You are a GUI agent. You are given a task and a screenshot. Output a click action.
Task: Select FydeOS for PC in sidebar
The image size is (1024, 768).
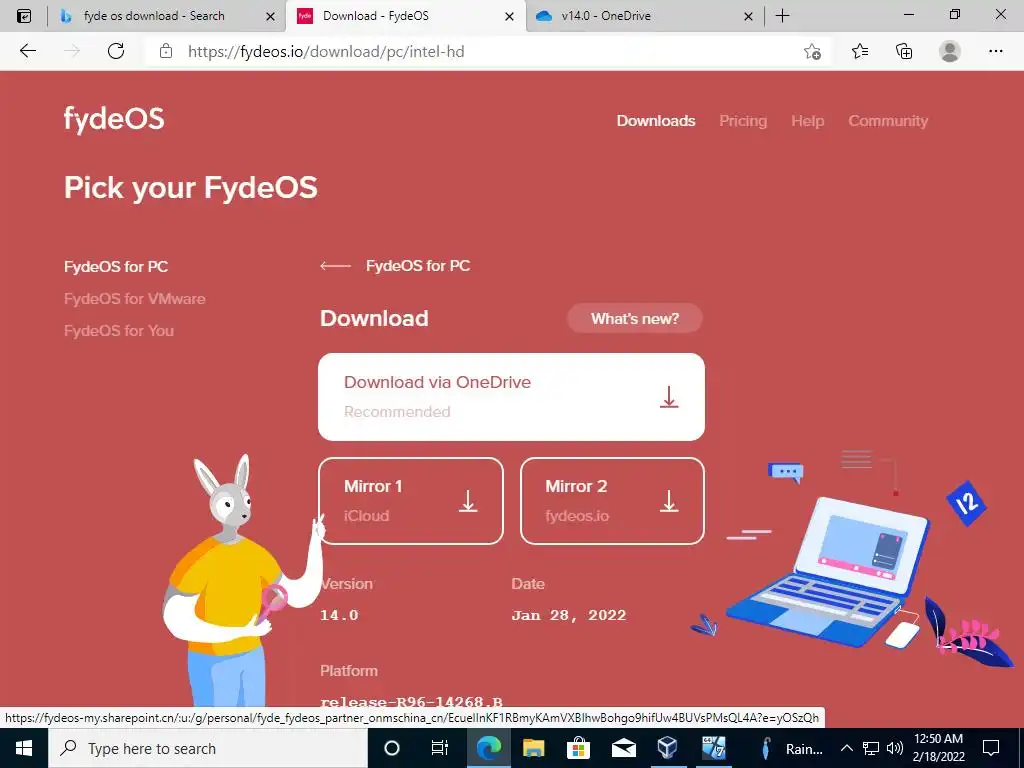click(116, 266)
